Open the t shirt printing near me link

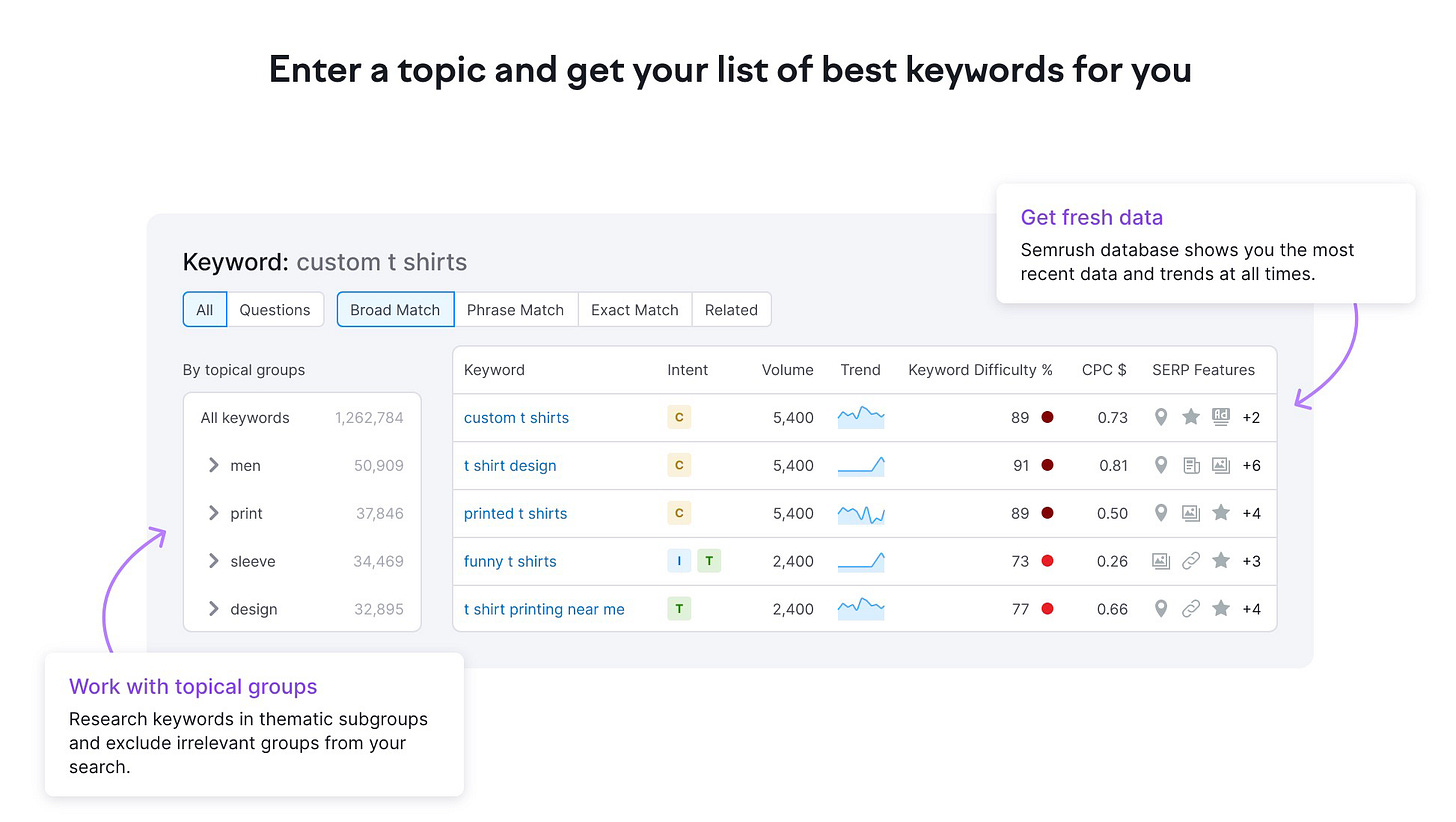pyautogui.click(x=544, y=609)
